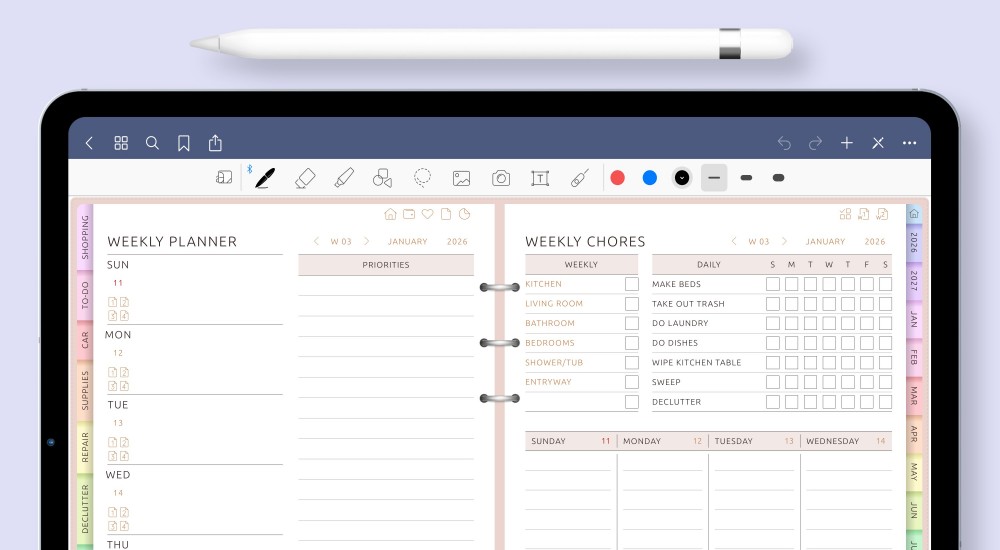Choose the black pen color
Screen dimensions: 1000x550
(682, 178)
